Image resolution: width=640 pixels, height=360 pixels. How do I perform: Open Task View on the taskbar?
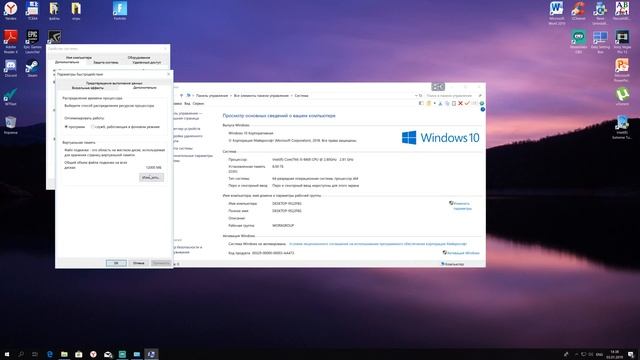35,354
